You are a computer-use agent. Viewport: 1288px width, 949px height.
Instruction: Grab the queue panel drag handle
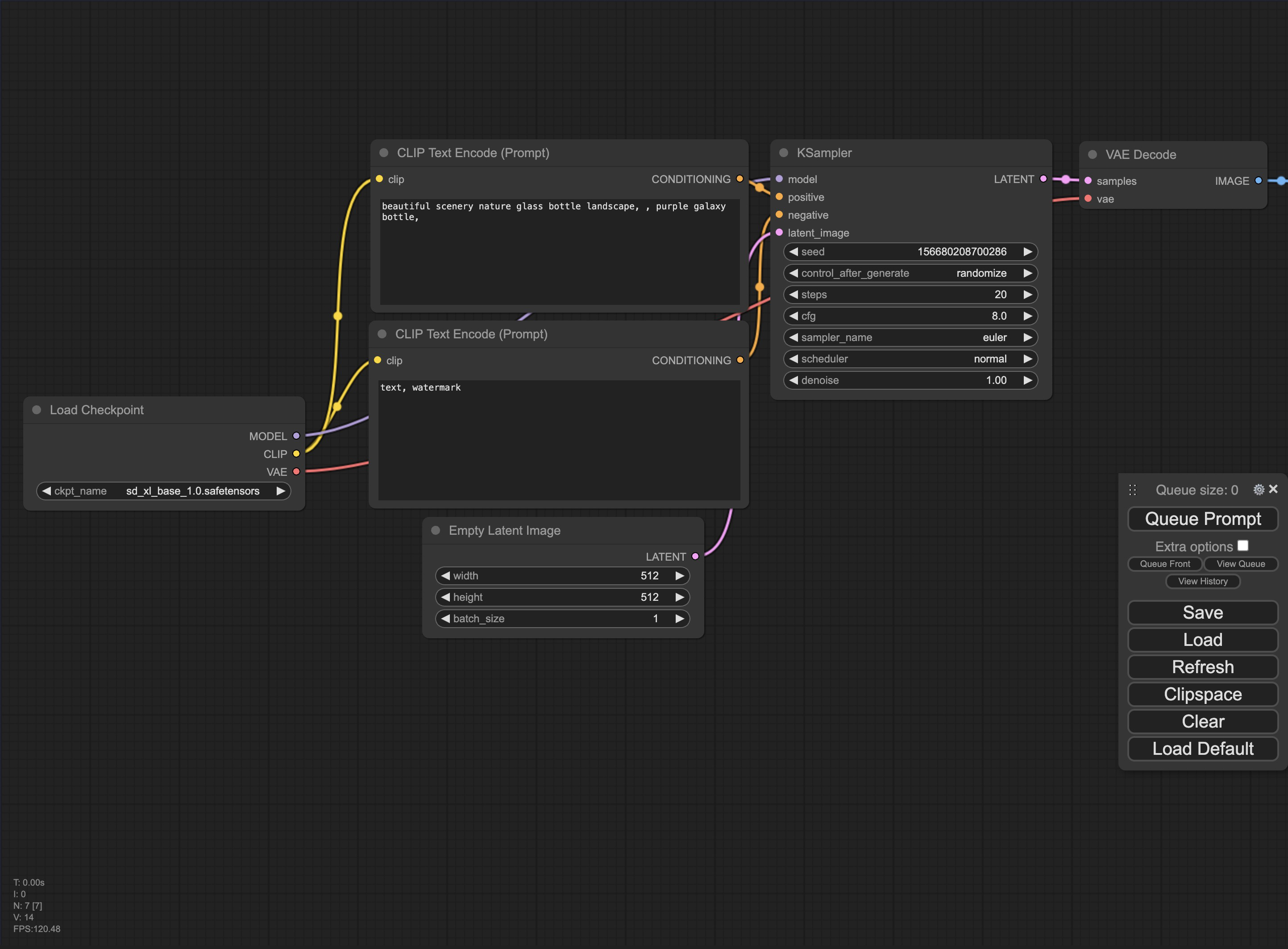tap(1132, 490)
